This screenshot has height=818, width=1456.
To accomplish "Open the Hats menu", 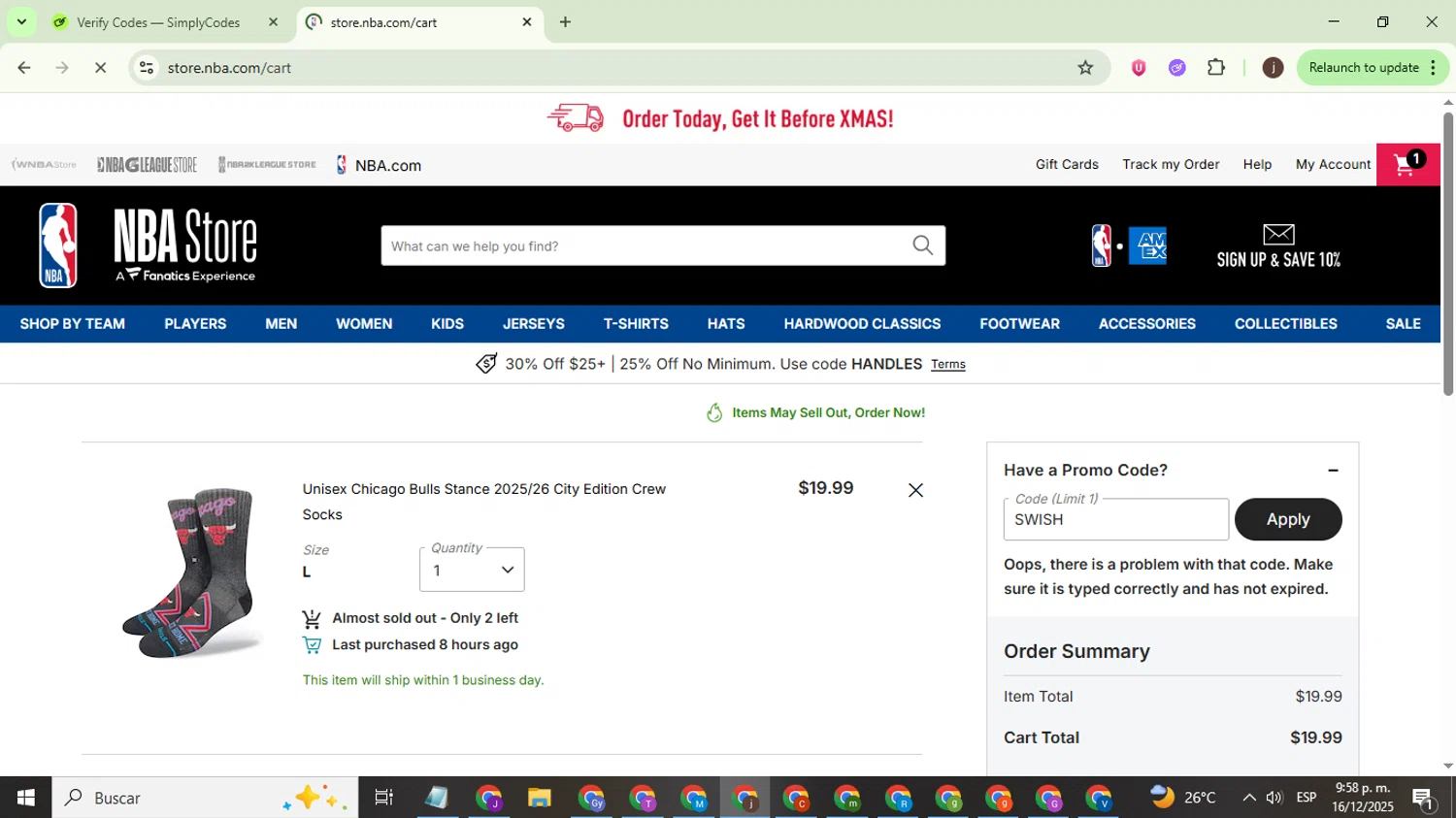I will coord(726,324).
